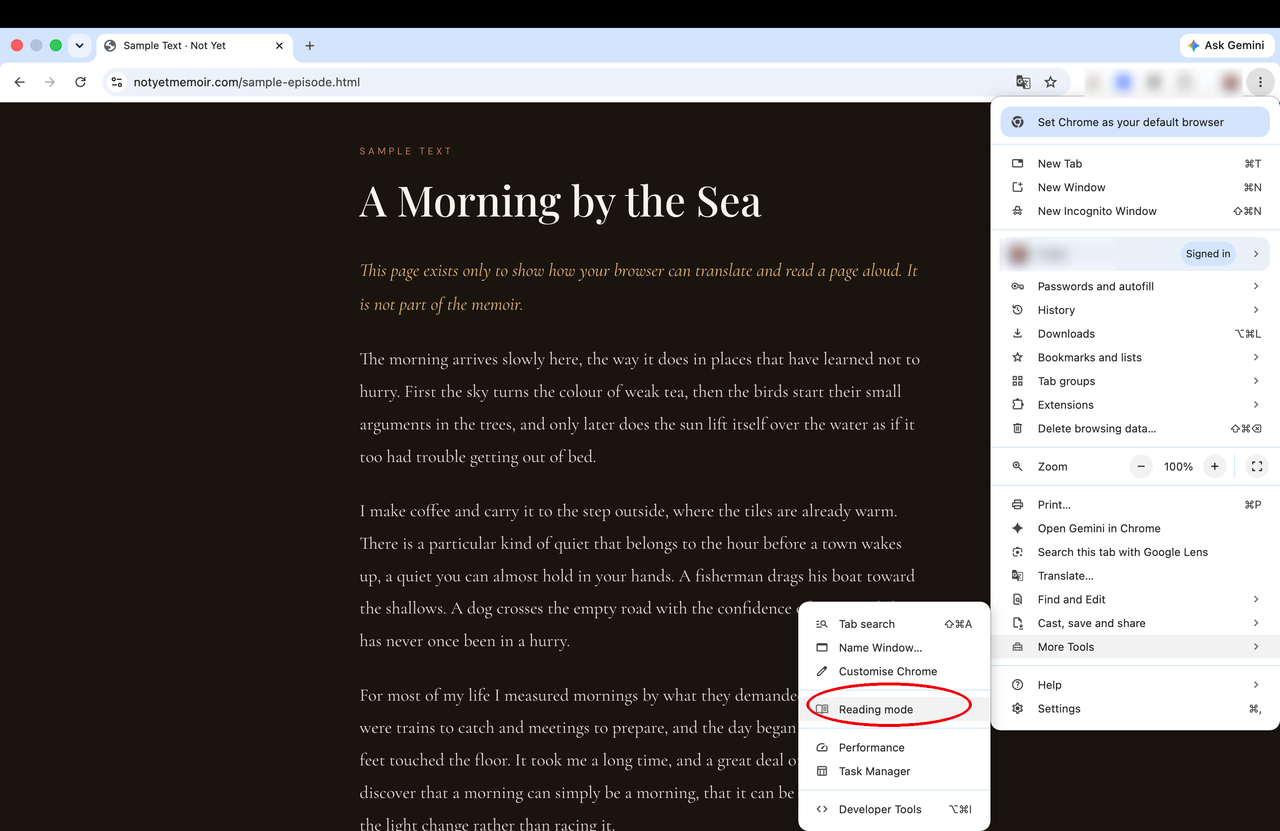Click the translate icon in address bar

click(x=1023, y=82)
